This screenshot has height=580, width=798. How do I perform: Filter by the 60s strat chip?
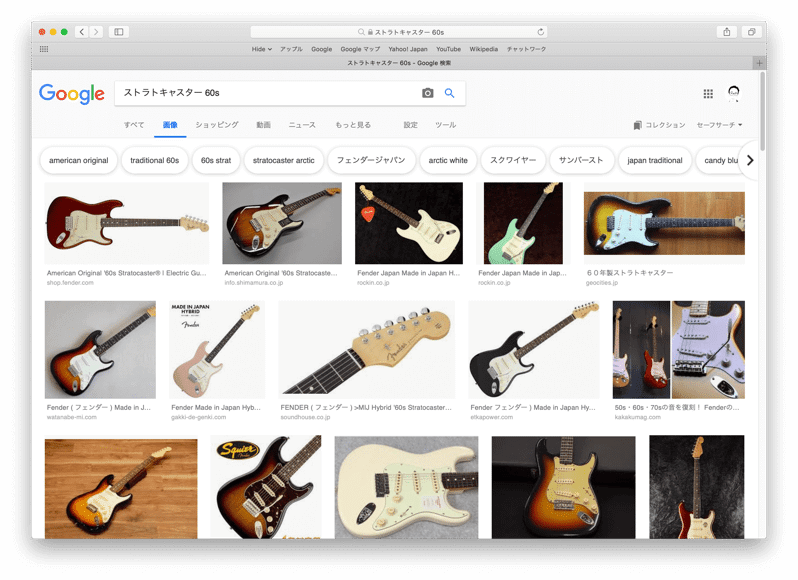216,160
